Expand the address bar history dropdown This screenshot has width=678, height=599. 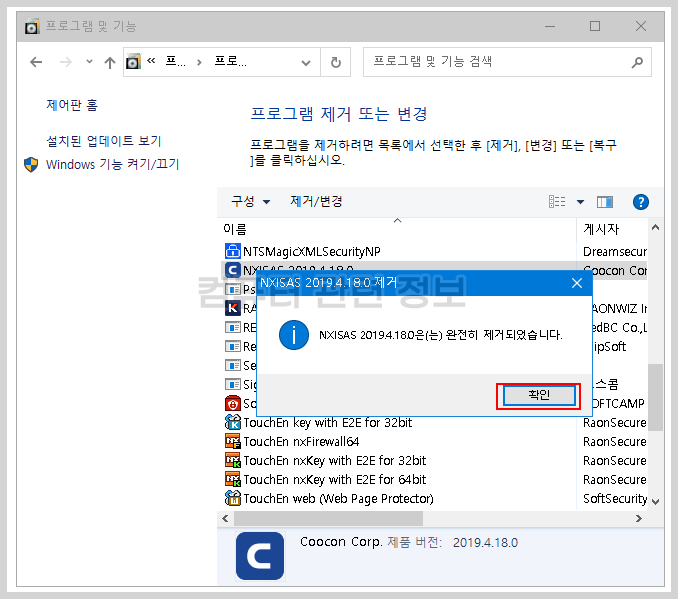coord(306,63)
